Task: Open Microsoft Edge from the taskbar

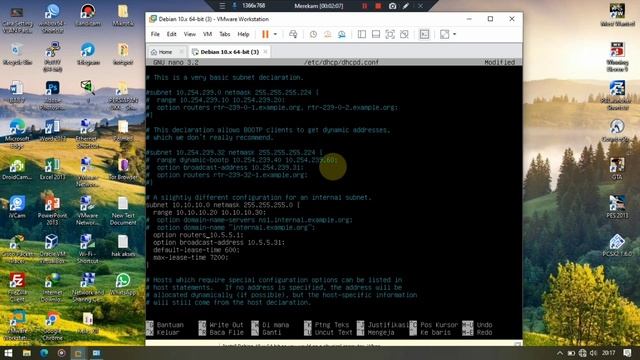Action: [44, 353]
